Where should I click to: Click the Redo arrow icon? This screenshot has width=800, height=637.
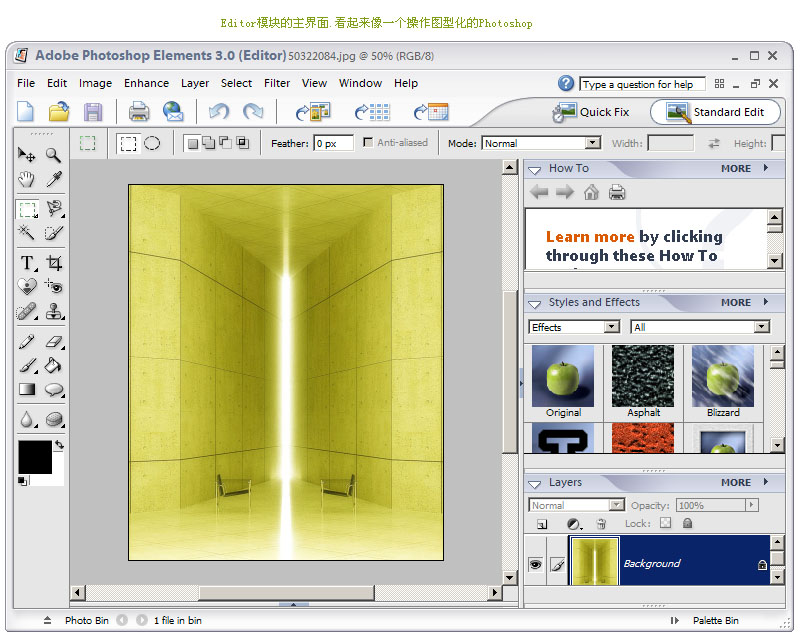[253, 111]
